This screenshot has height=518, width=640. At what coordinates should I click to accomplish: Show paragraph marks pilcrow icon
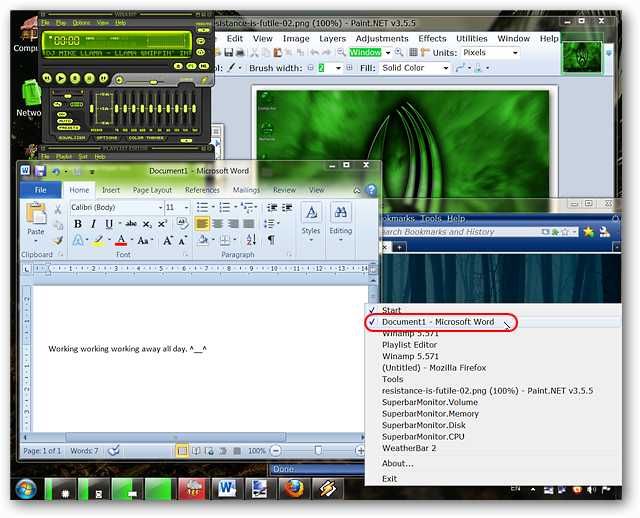coord(271,240)
